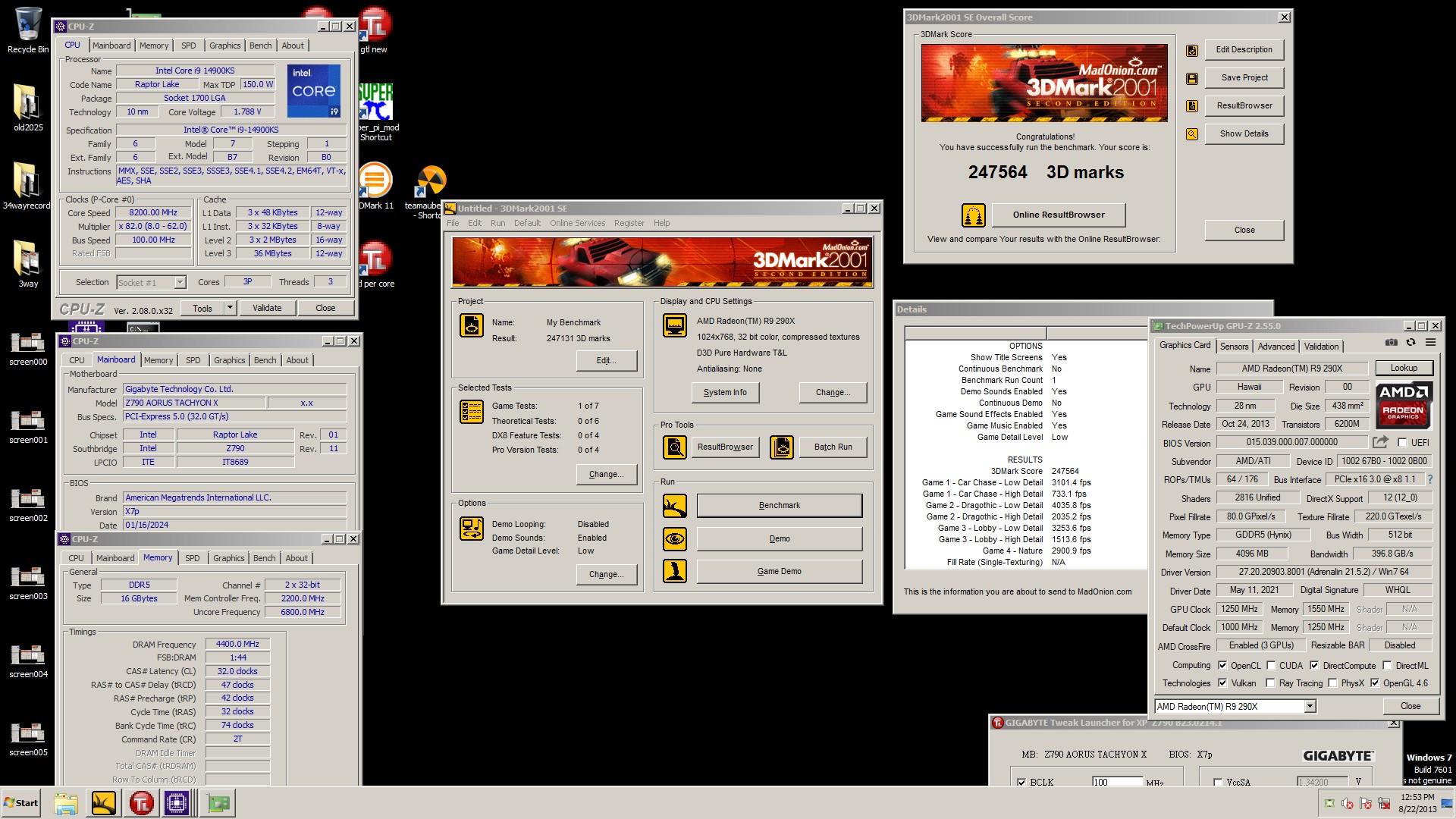Click the Online ResultBrowser yellow icon
1456x819 pixels.
tap(974, 215)
